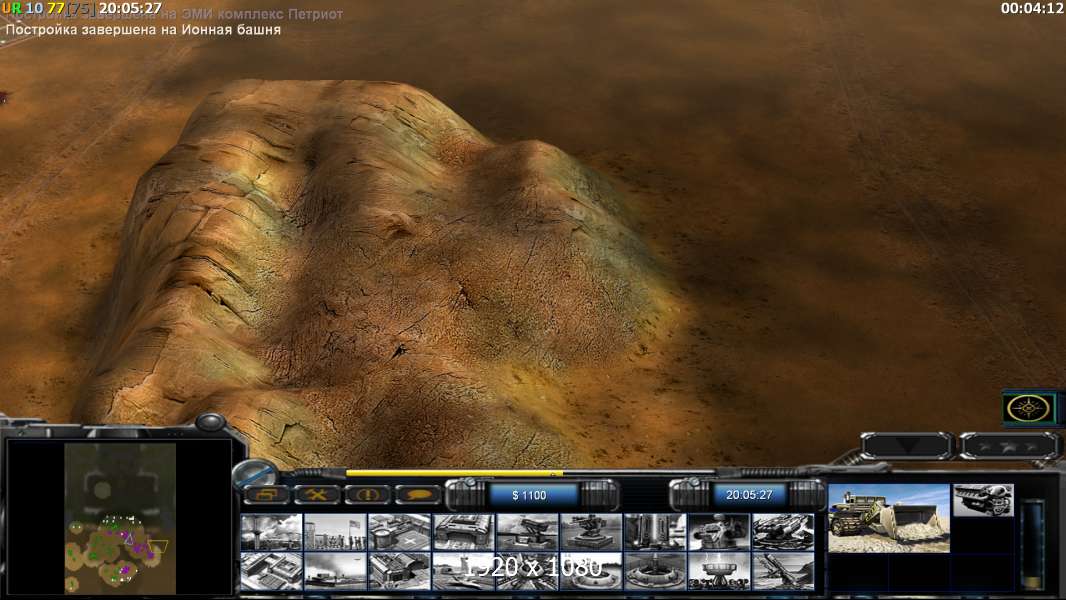
Task: Collapse control bar with down-triangle button
Action: point(906,446)
